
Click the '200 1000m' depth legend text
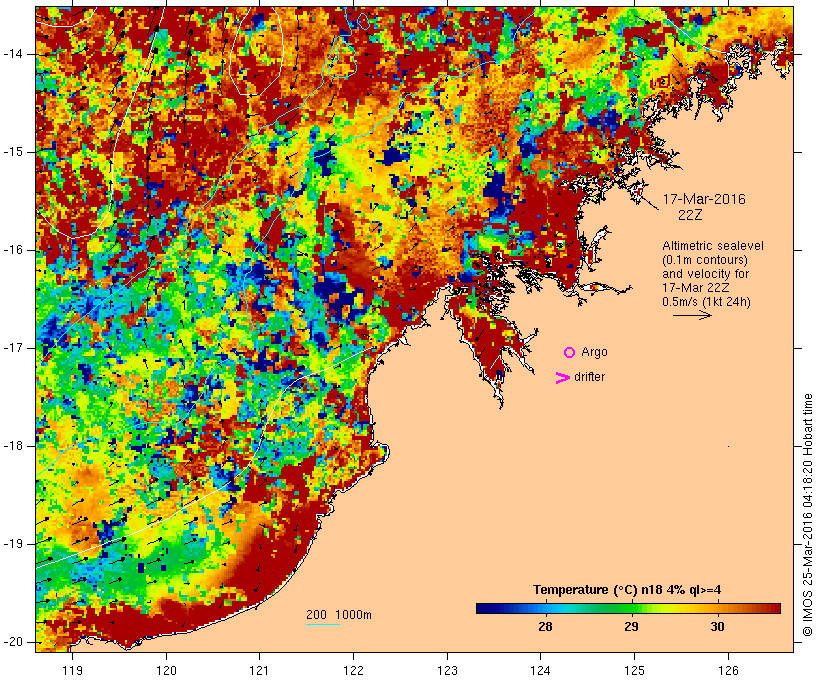(x=339, y=615)
